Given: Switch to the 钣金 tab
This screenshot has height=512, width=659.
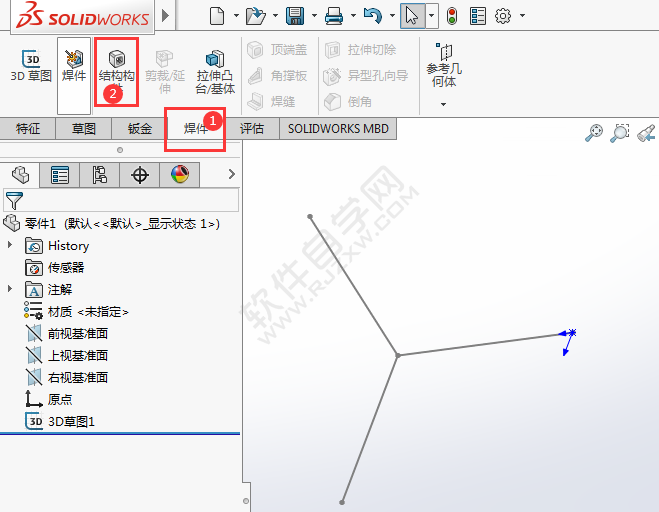Looking at the screenshot, I should pyautogui.click(x=140, y=128).
